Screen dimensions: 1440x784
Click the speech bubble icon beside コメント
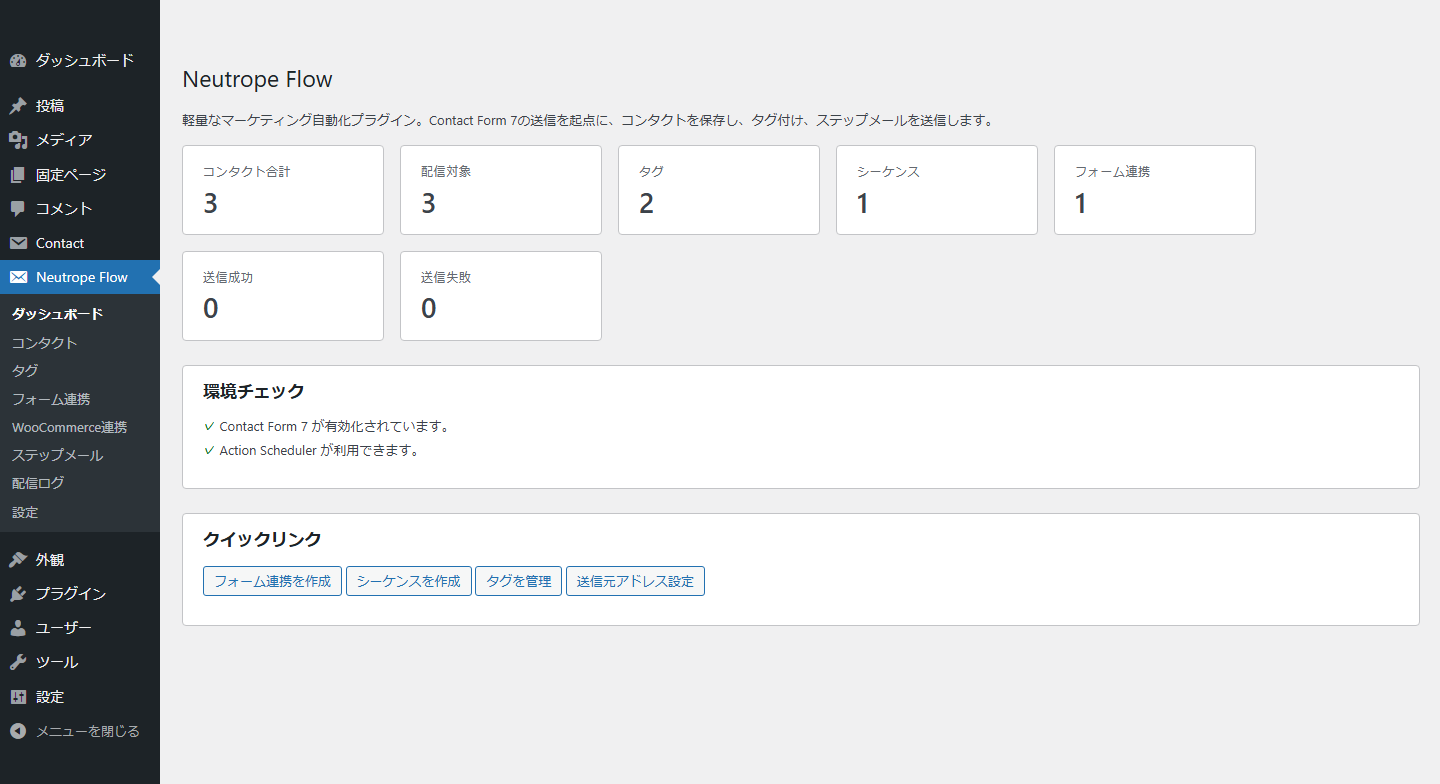pos(18,209)
